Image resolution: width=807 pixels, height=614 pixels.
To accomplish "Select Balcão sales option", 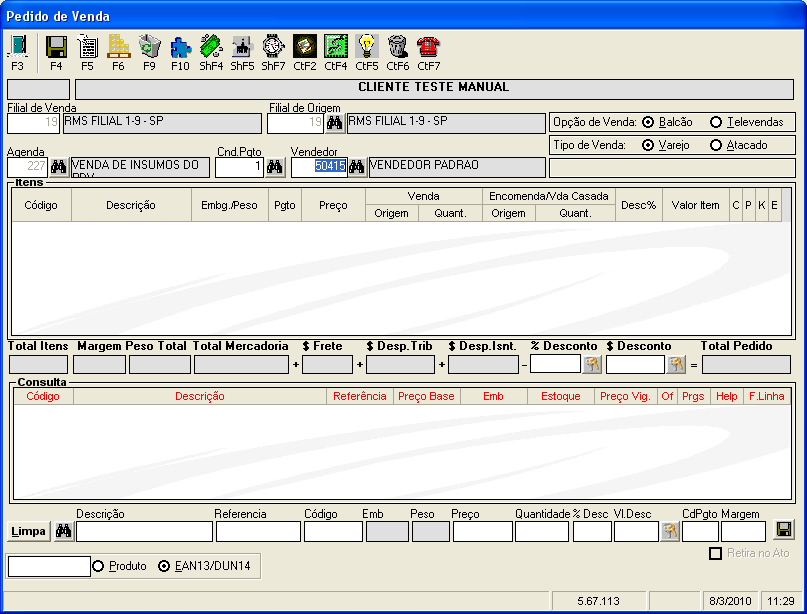I will 670,122.
